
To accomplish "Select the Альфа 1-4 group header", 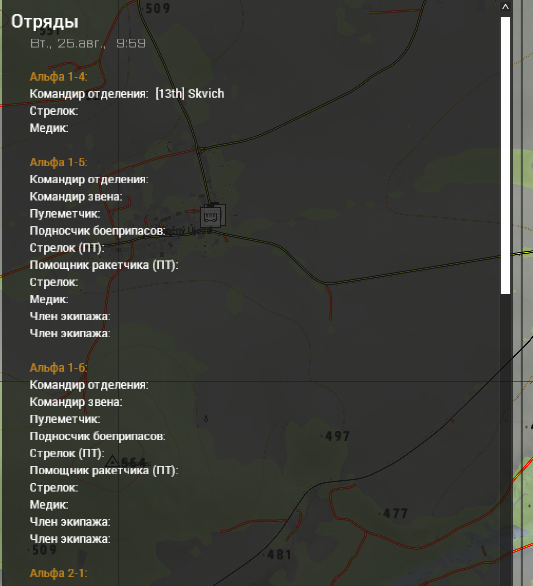I will click(58, 77).
